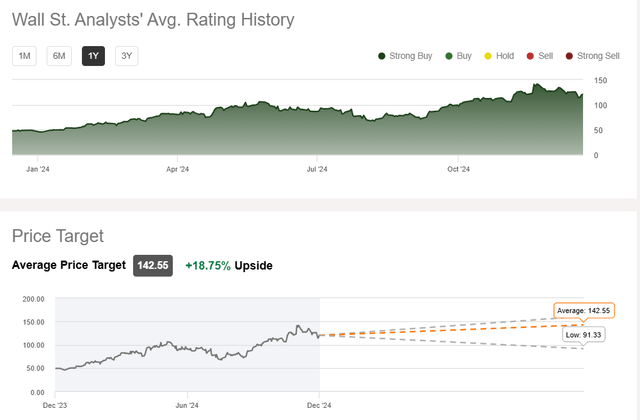Click the Oct '24 axis marker

(458, 169)
